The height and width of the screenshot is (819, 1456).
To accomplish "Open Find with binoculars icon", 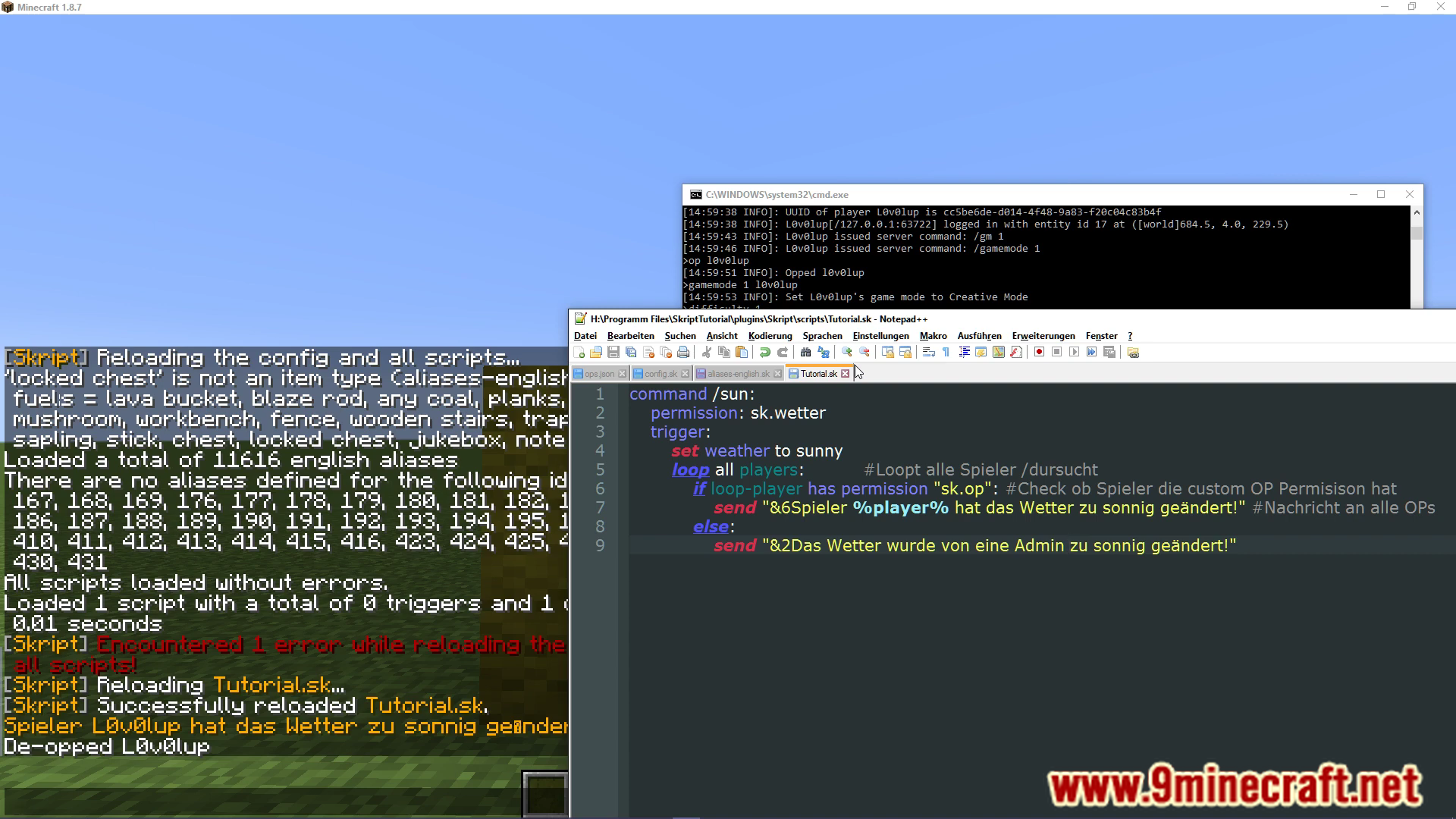I will coord(806,352).
